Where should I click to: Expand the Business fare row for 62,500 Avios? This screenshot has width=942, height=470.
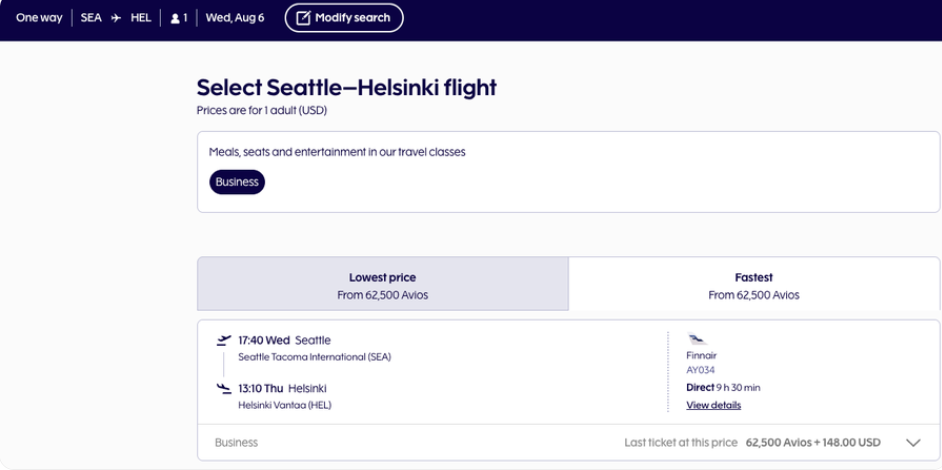[568, 442]
